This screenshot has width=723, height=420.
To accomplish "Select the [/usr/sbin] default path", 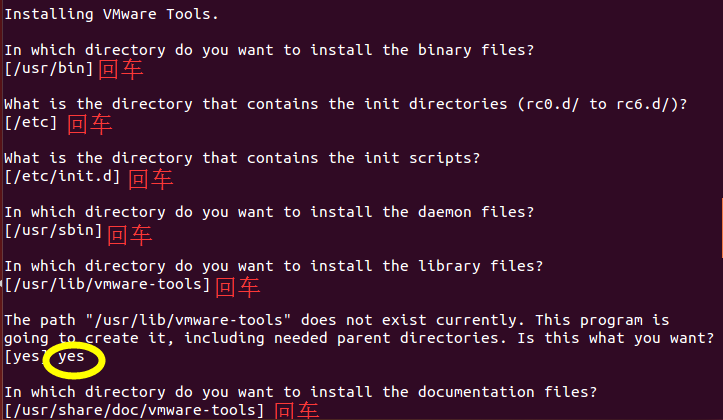I will [x=53, y=231].
